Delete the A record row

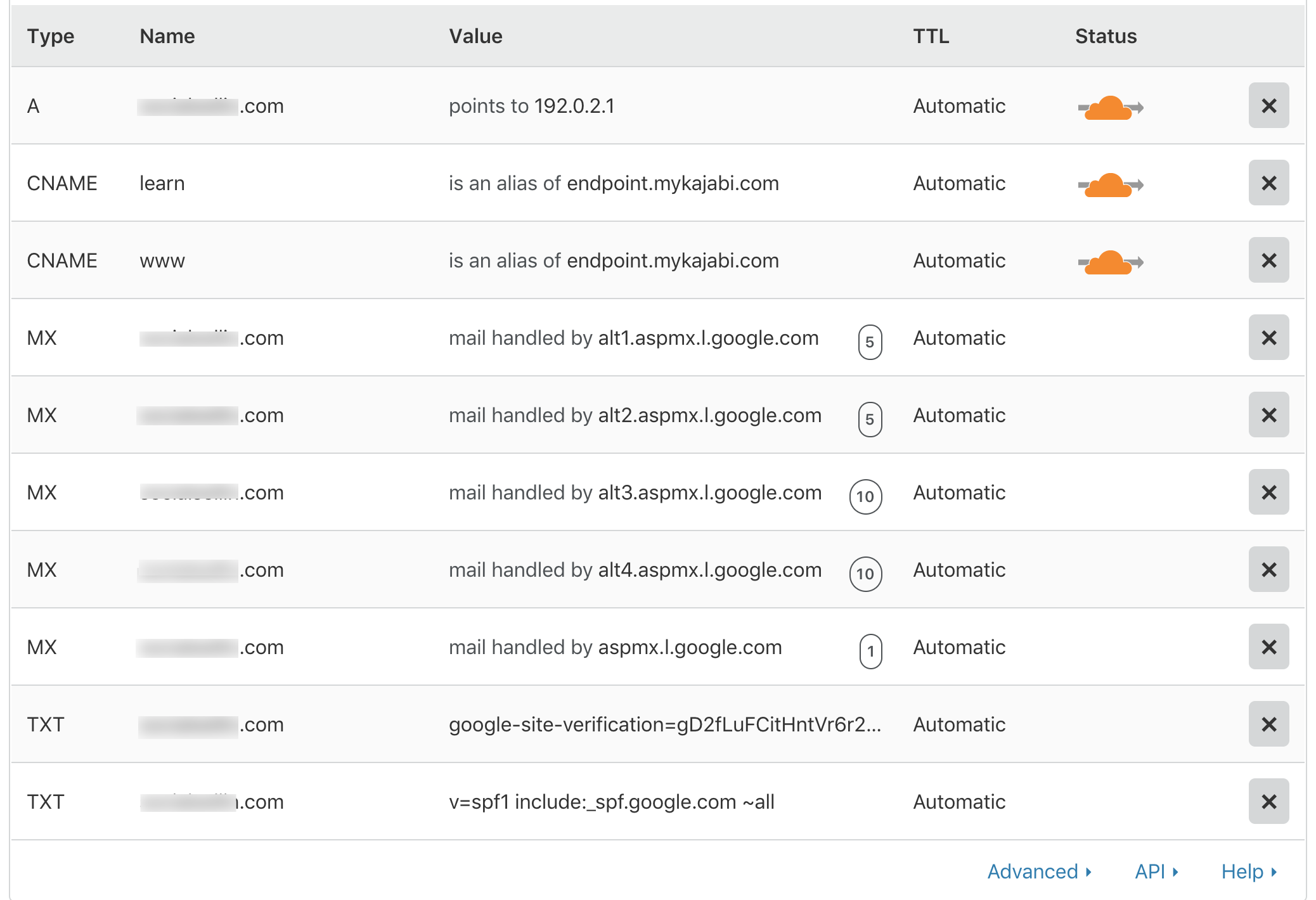pos(1268,106)
